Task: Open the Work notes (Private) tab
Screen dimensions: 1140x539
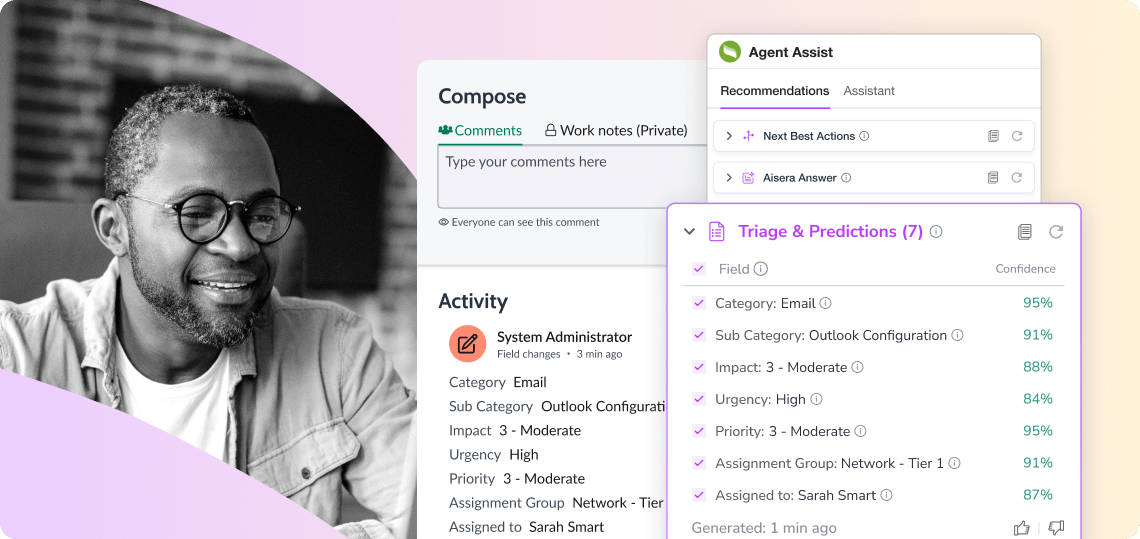Action: tap(617, 130)
